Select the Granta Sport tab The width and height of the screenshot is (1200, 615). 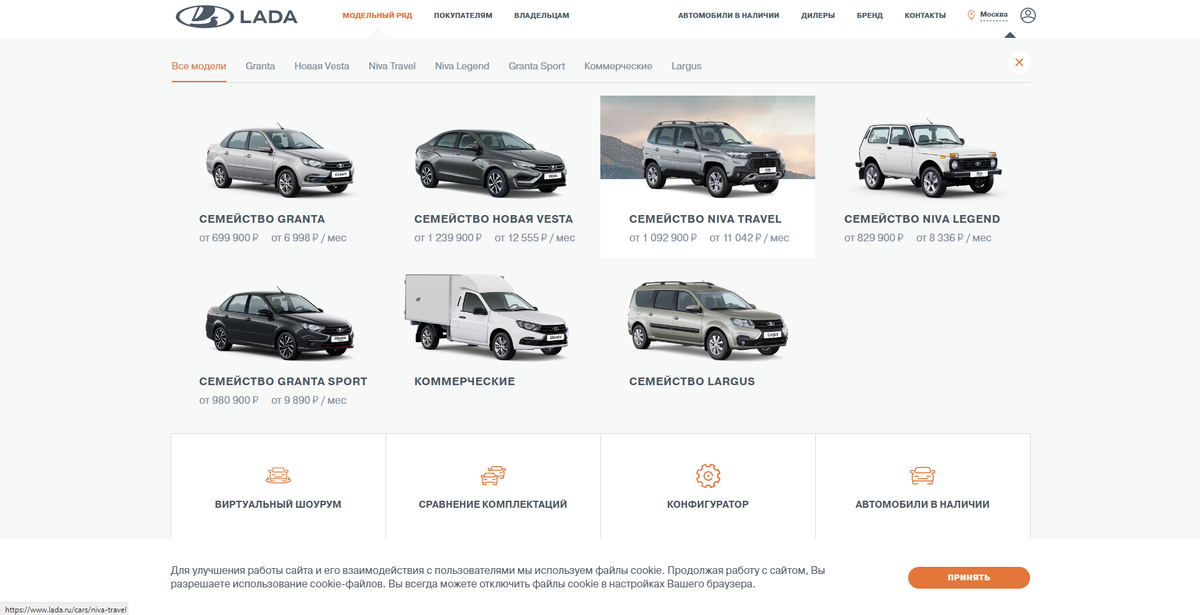[536, 66]
